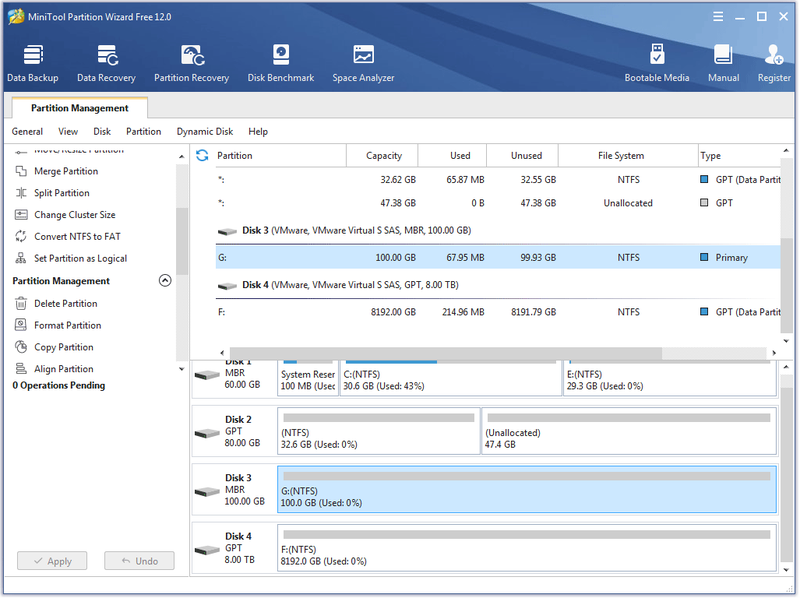This screenshot has height=598, width=800.
Task: Select the 32.62 GB NTFS row
Action: point(497,180)
